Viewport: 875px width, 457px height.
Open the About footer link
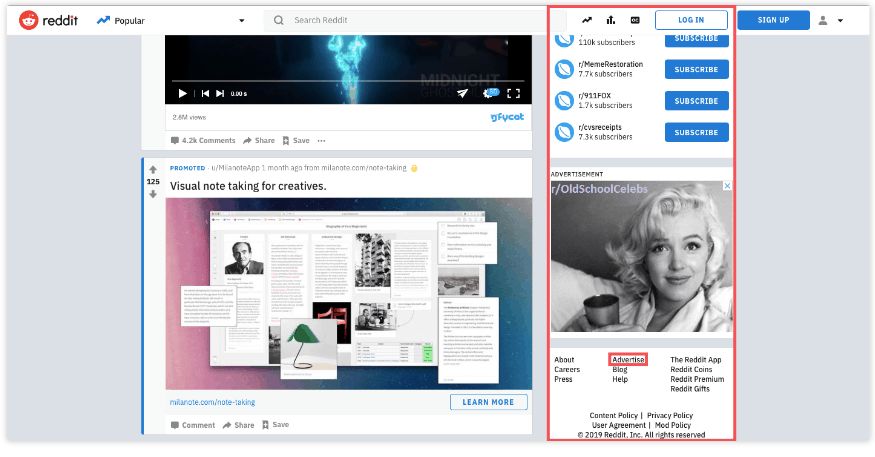tap(564, 360)
